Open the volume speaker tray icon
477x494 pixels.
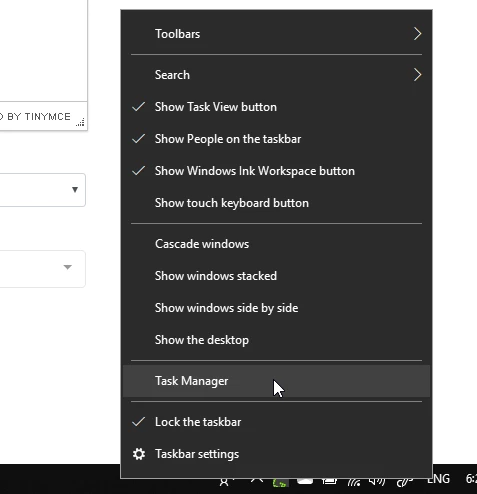(x=377, y=482)
